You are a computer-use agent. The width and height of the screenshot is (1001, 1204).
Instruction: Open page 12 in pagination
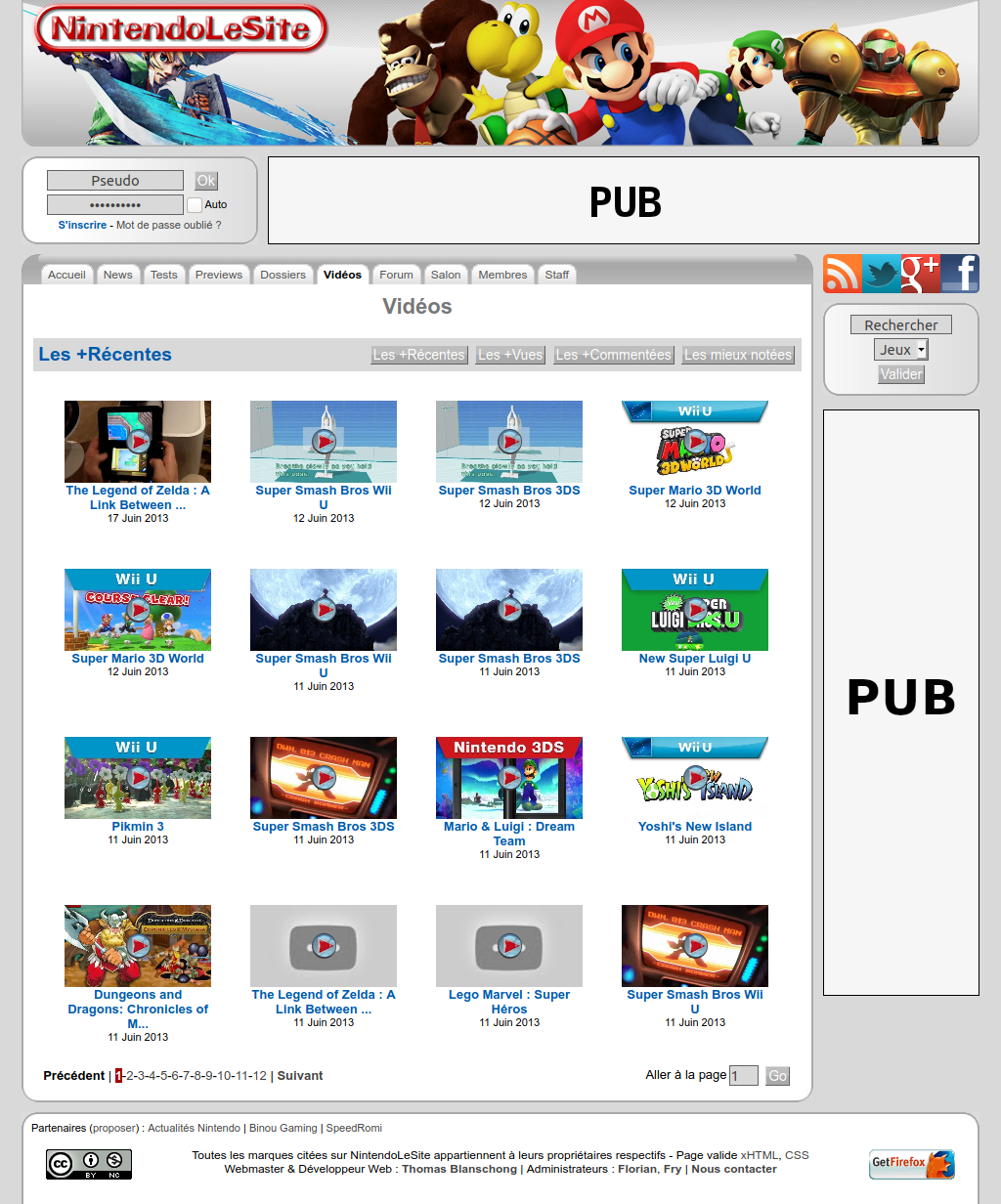259,1076
